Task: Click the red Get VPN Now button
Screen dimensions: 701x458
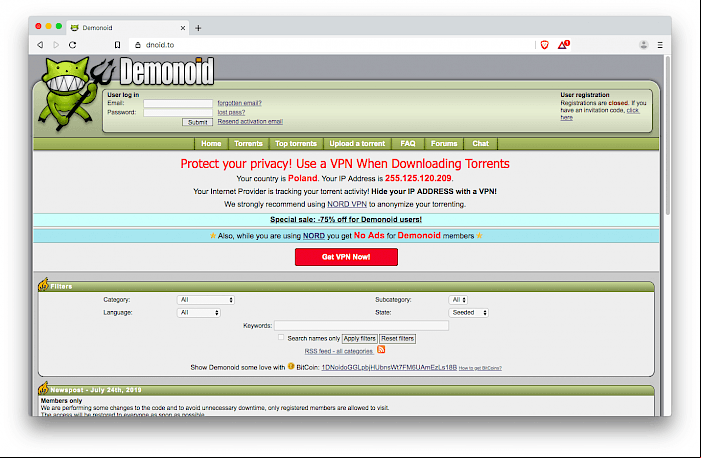Action: coord(346,257)
